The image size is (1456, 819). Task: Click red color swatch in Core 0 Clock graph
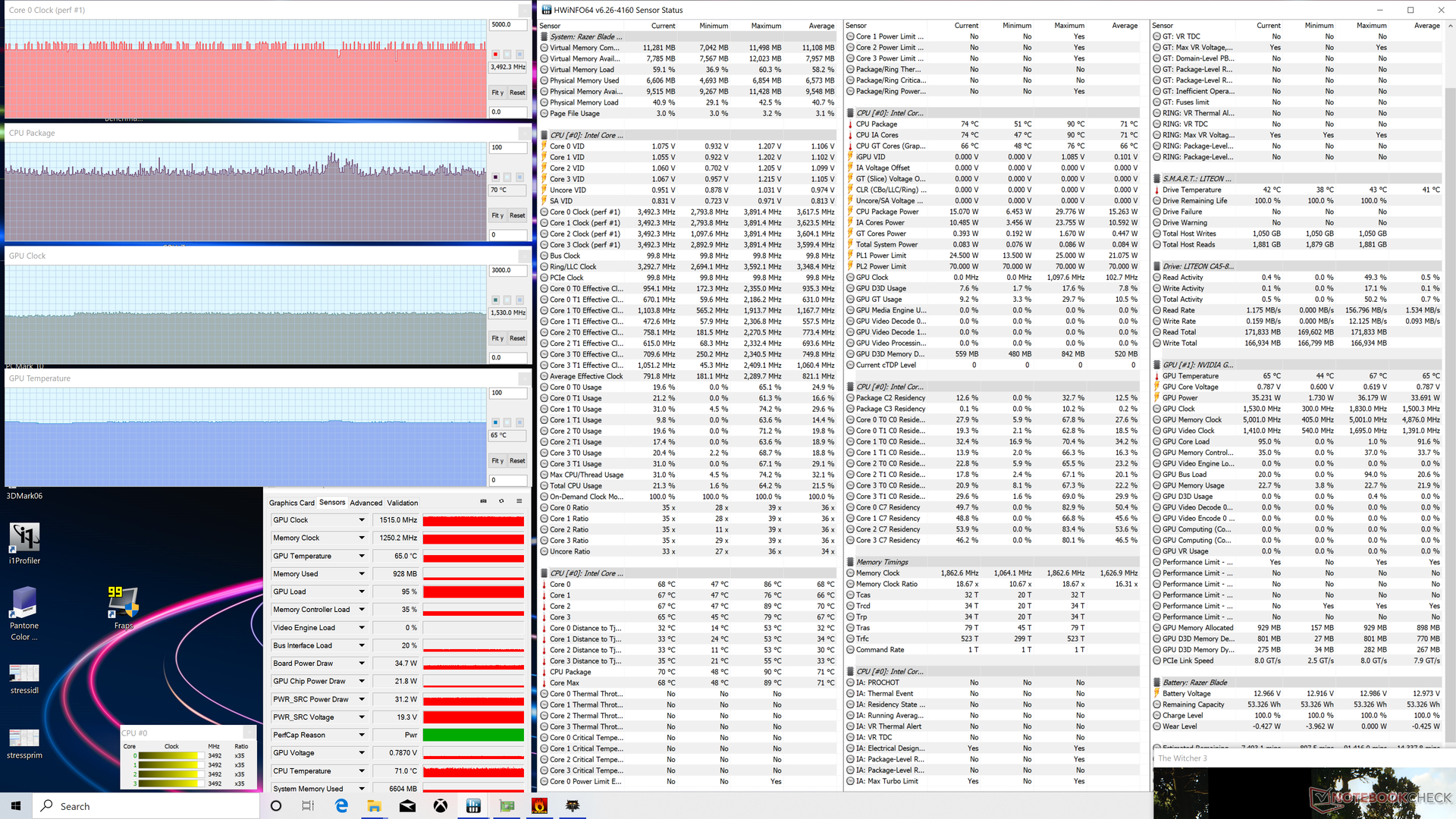tap(496, 55)
